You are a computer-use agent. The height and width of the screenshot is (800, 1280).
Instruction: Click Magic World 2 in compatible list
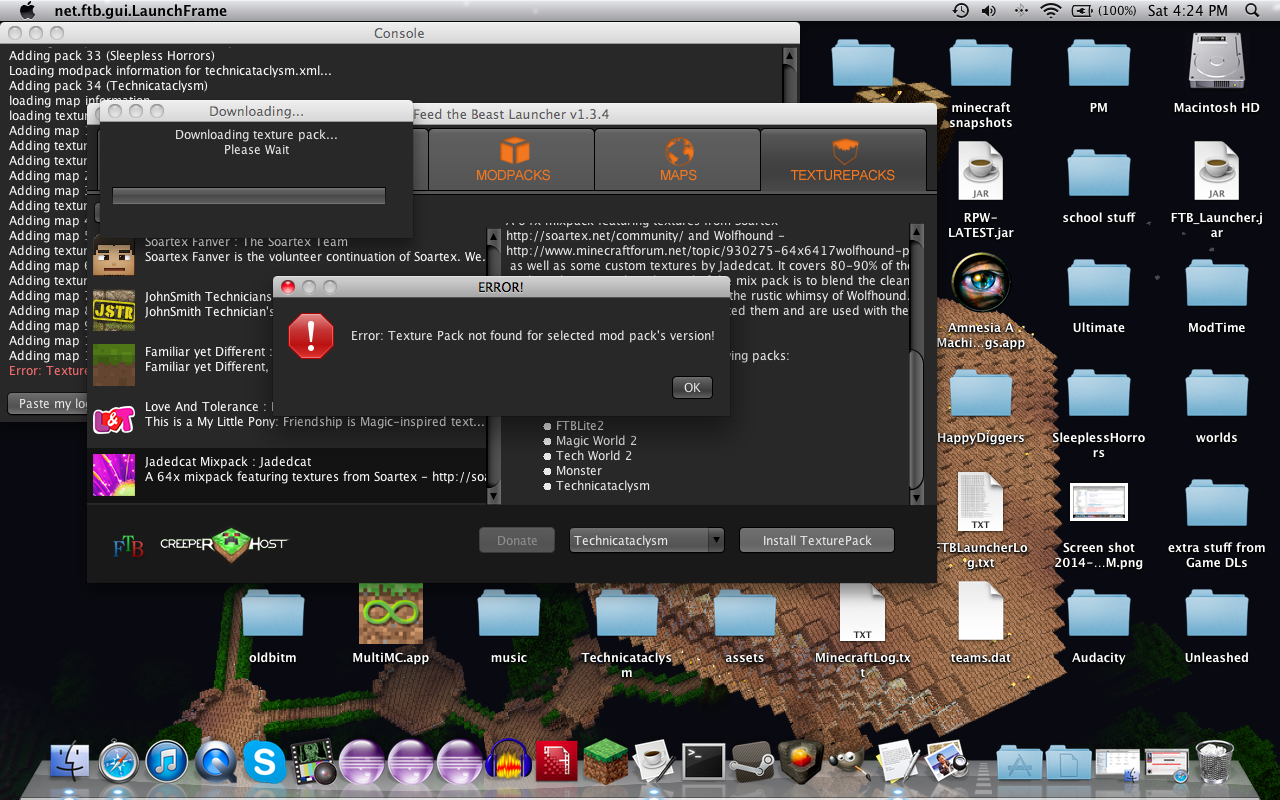596,440
